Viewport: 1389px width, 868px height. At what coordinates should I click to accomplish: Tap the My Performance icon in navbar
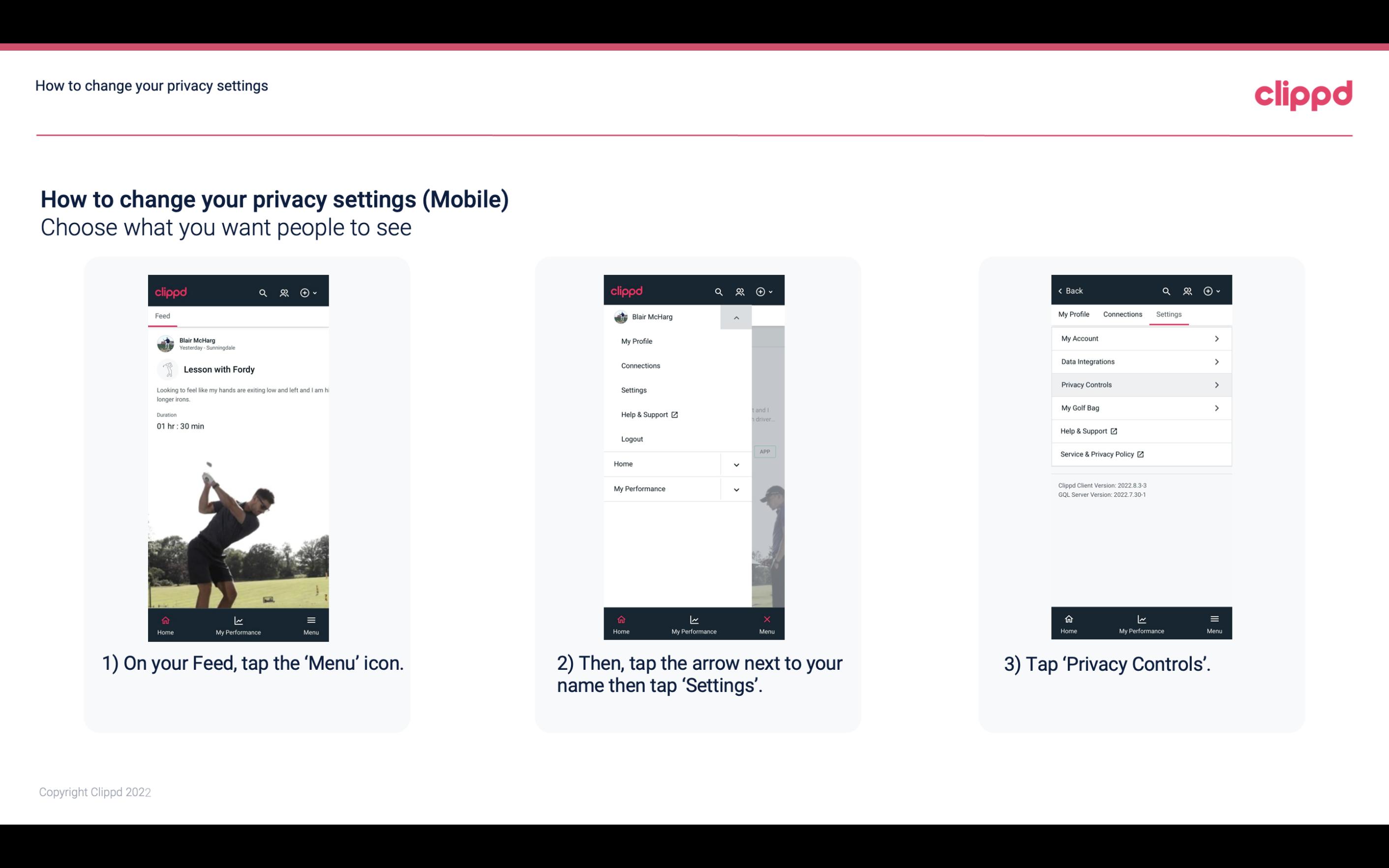tap(238, 623)
